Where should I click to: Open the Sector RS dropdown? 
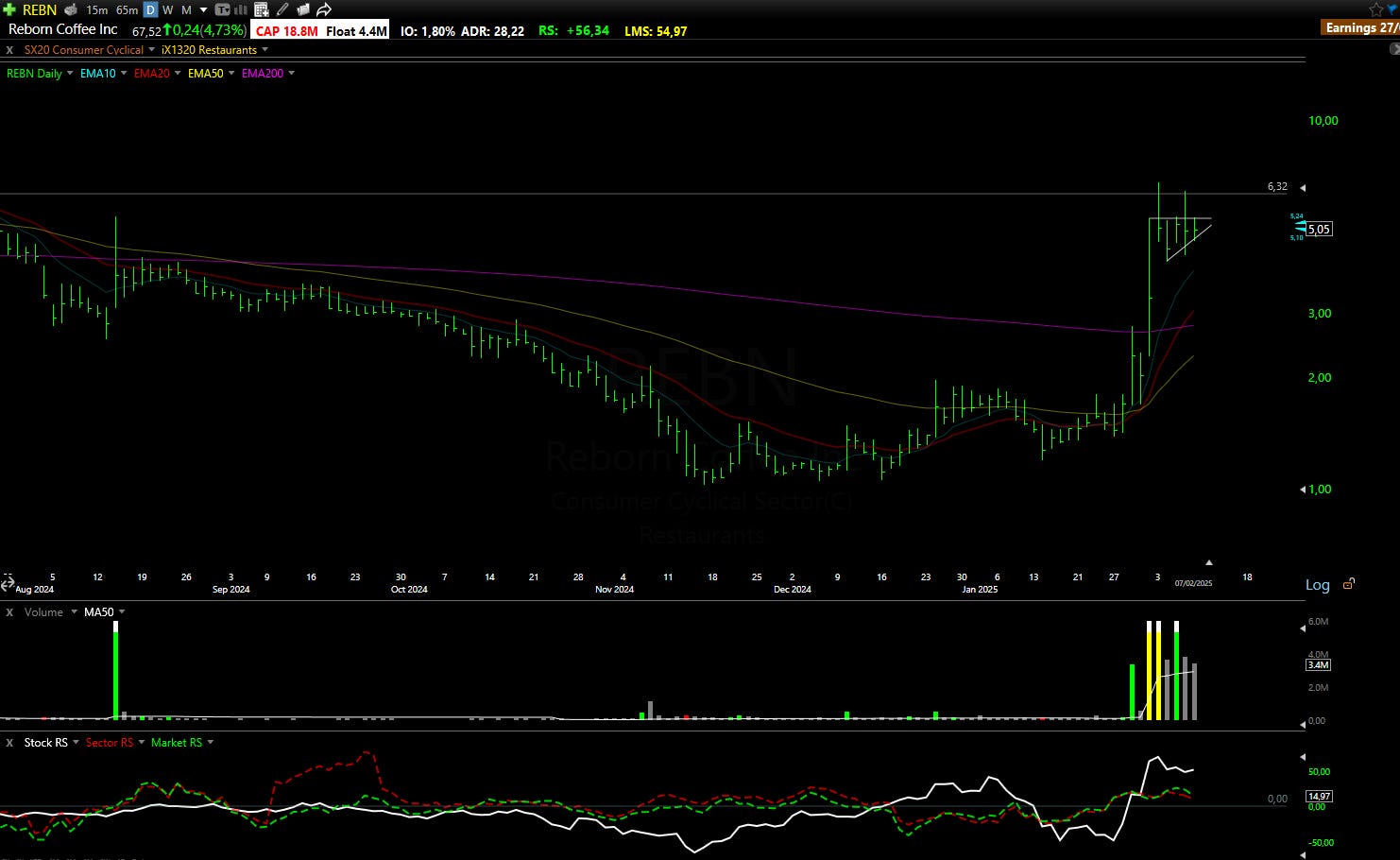click(x=142, y=743)
